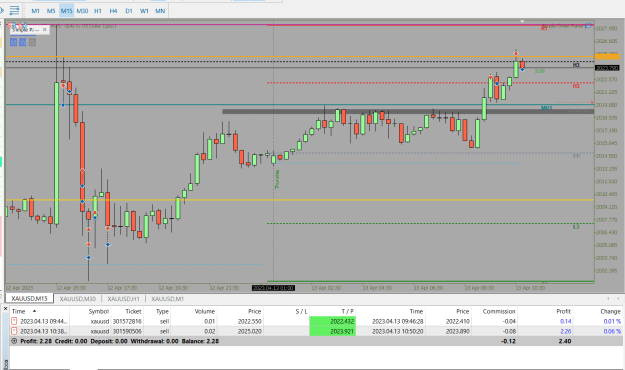Switch chart to M1 timeframe
Screen dimensions: 625x370
coord(35,11)
